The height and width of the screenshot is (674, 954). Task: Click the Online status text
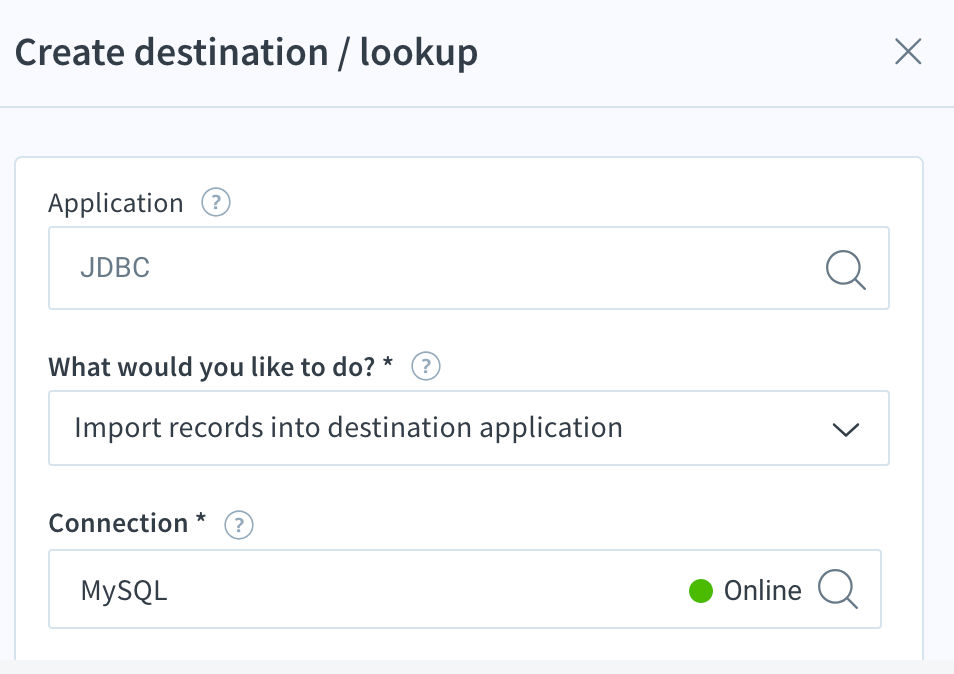click(x=762, y=591)
